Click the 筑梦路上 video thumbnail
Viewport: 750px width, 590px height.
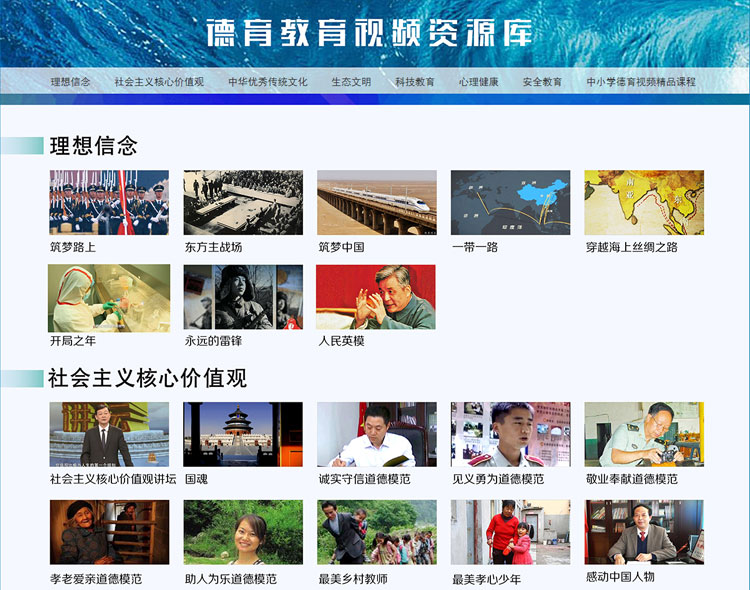coord(109,202)
